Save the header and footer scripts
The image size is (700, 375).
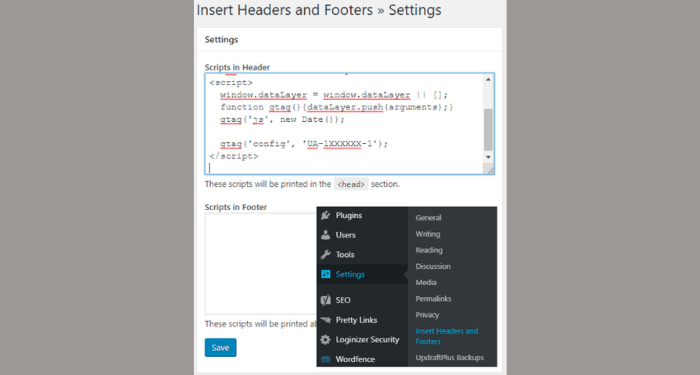click(x=221, y=348)
